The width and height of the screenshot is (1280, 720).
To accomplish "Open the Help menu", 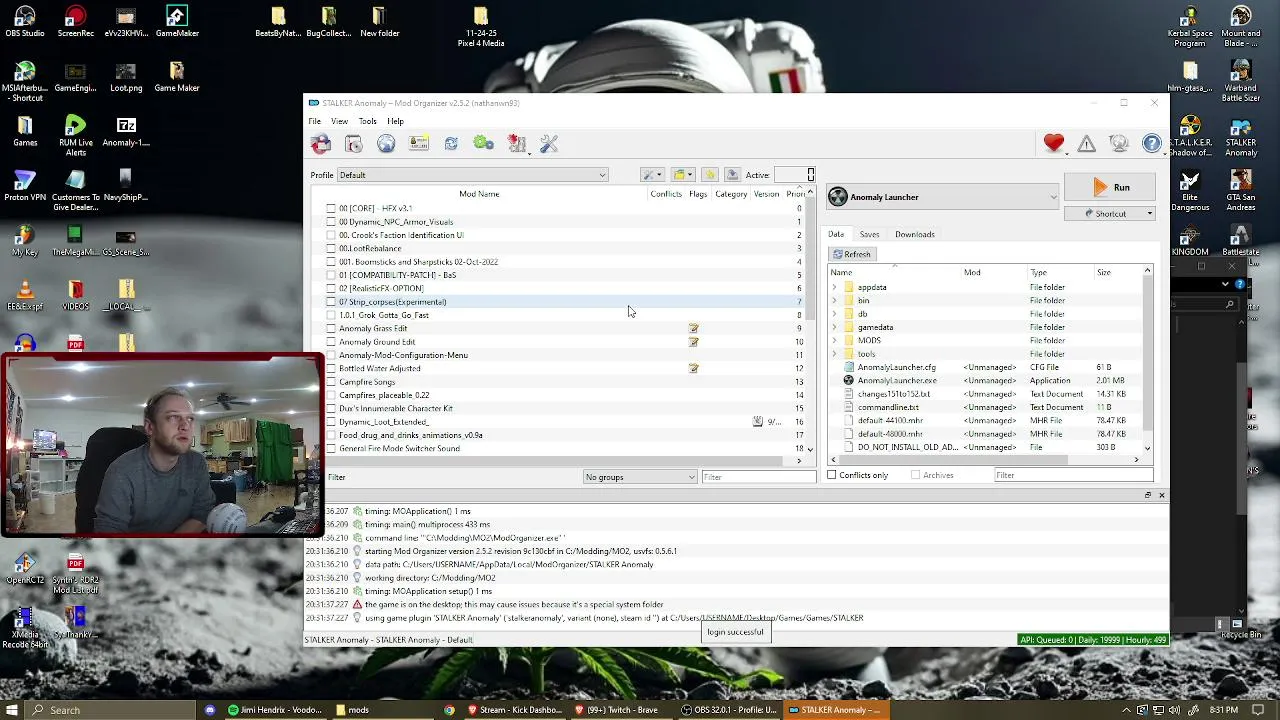I will 396,122.
